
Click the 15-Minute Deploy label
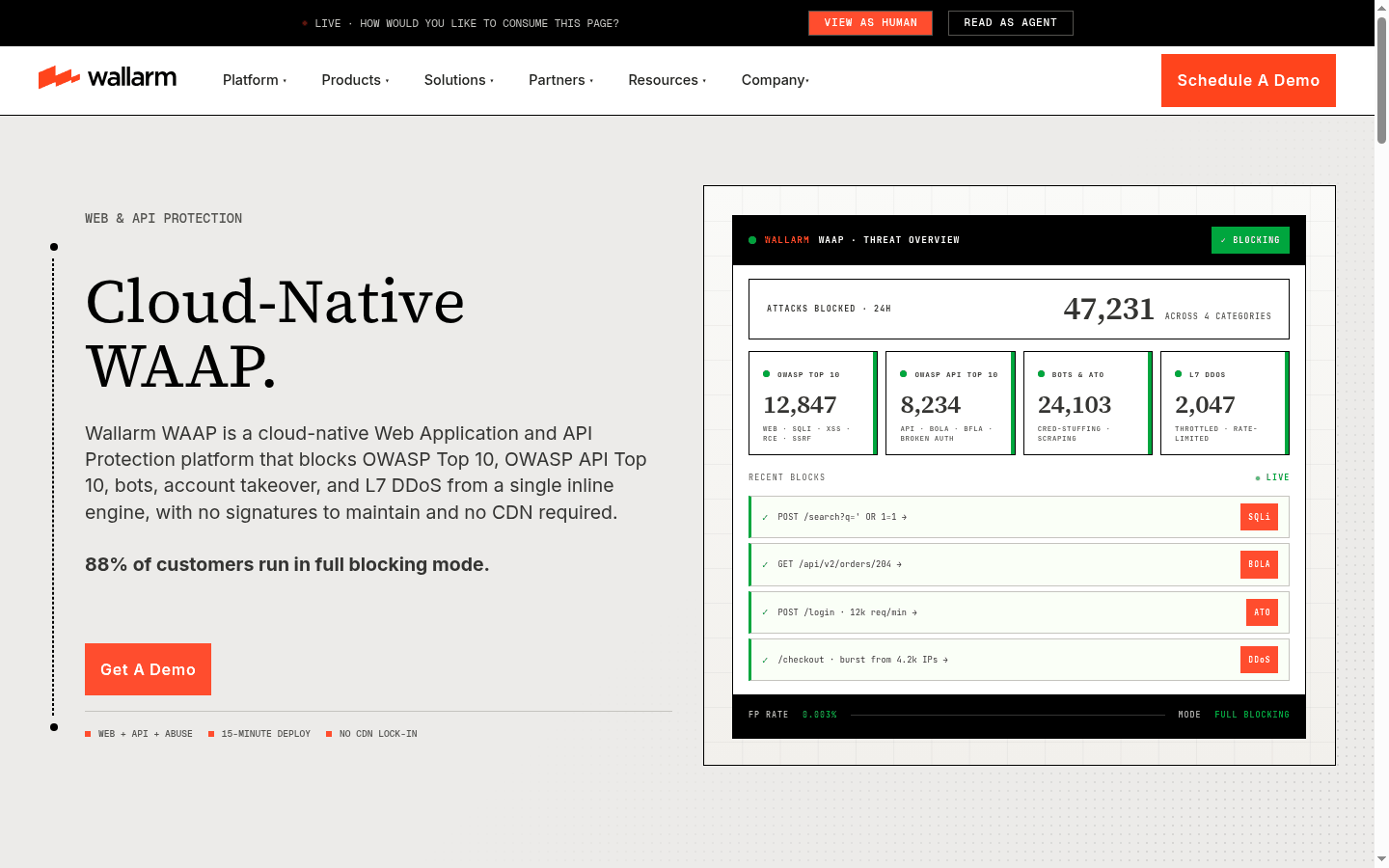point(266,734)
